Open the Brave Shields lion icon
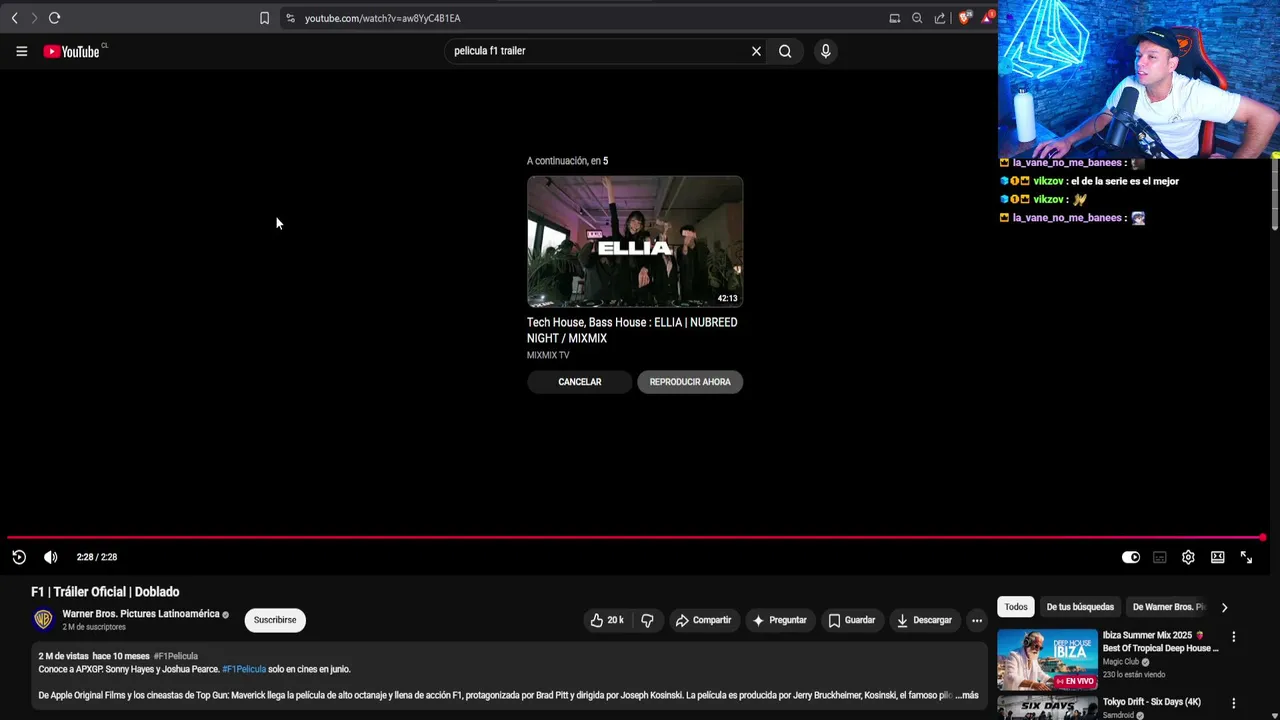Screen dimensions: 1280x720 (x=965, y=18)
